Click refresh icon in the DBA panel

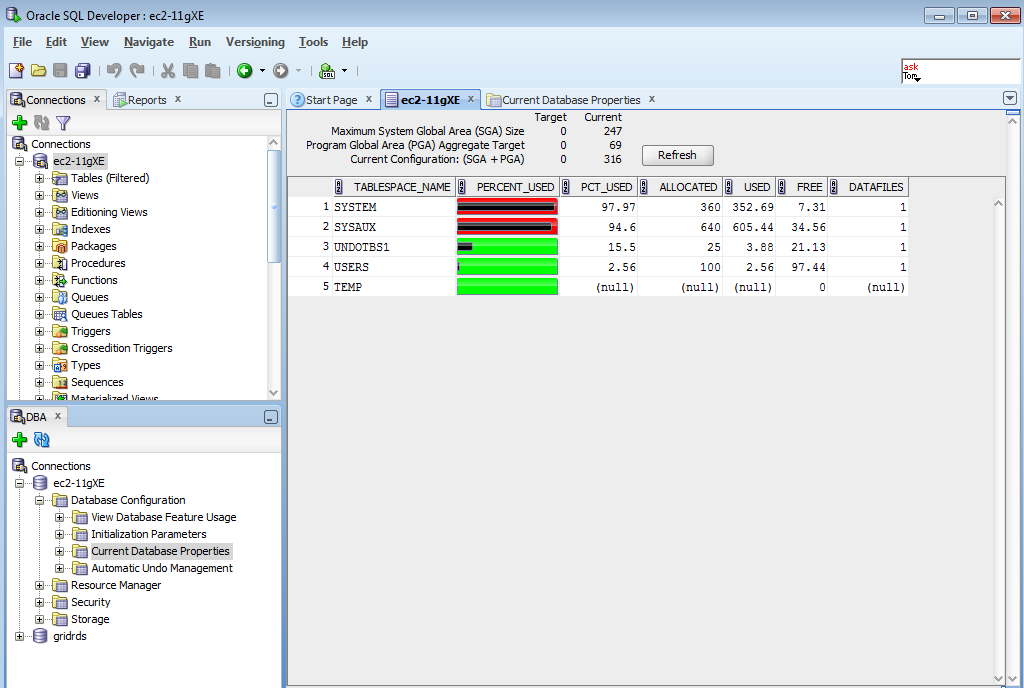[x=42, y=440]
